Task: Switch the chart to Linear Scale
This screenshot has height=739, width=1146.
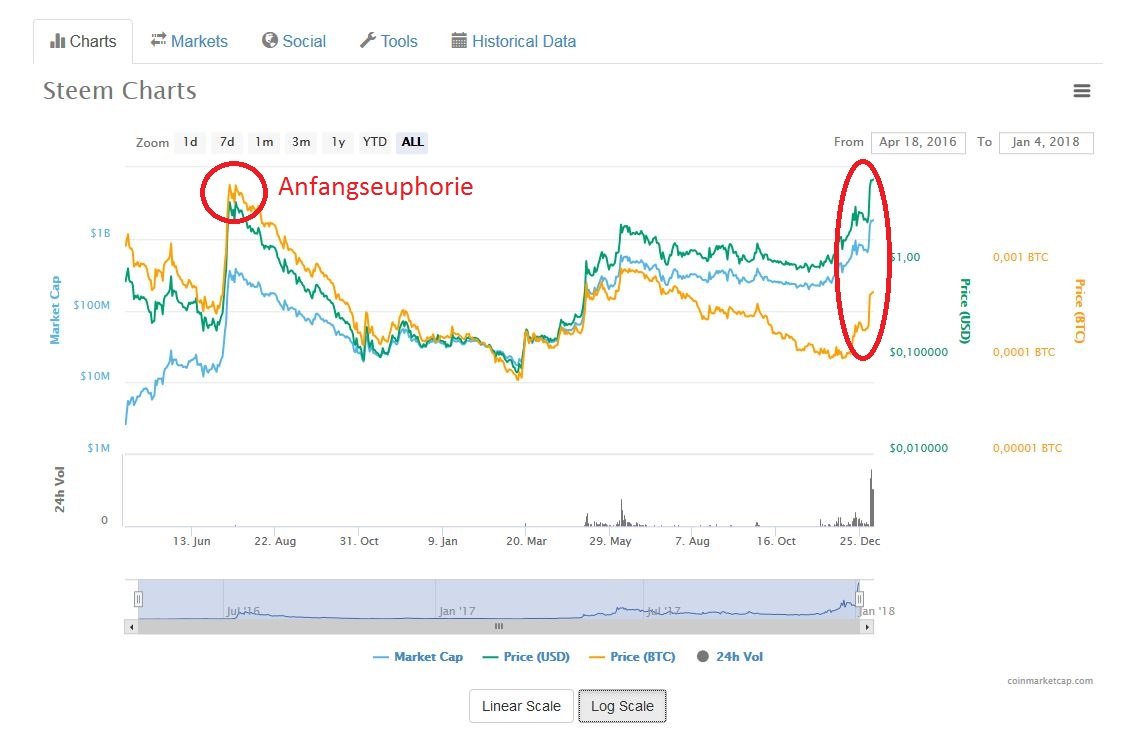Action: click(x=520, y=705)
